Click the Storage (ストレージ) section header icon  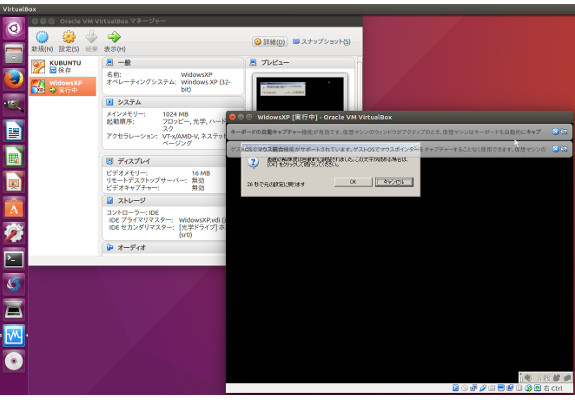(x=109, y=201)
